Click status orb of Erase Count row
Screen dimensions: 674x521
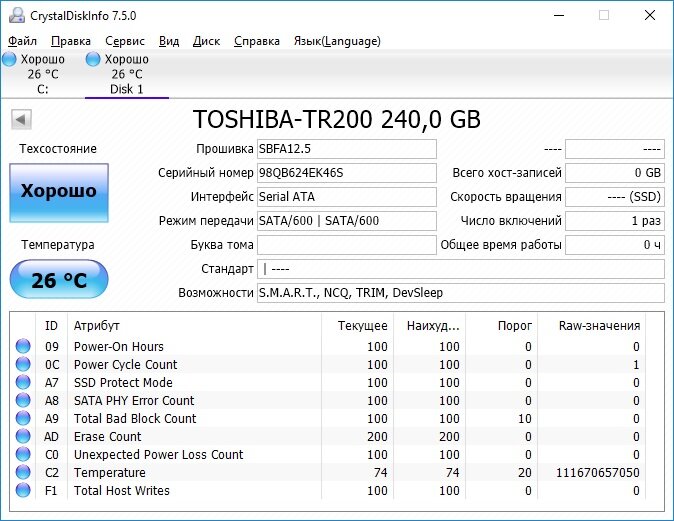click(x=23, y=436)
